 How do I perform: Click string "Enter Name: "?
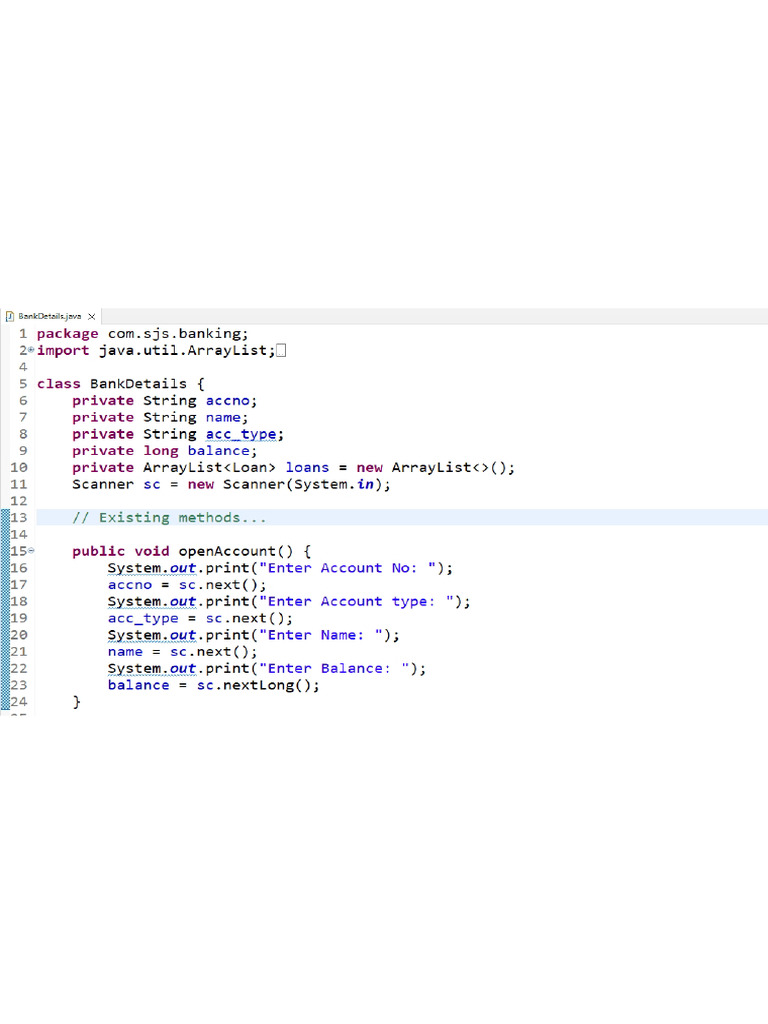coord(321,635)
